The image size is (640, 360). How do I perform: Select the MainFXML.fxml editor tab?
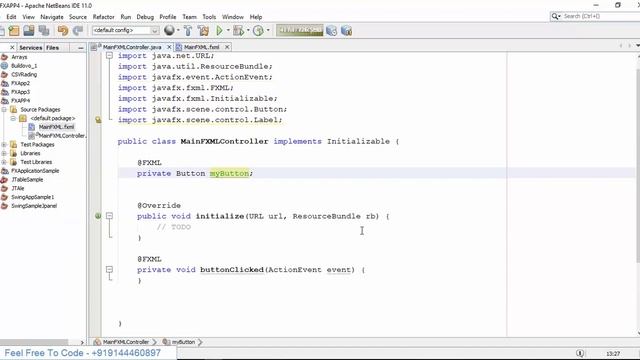pos(201,47)
